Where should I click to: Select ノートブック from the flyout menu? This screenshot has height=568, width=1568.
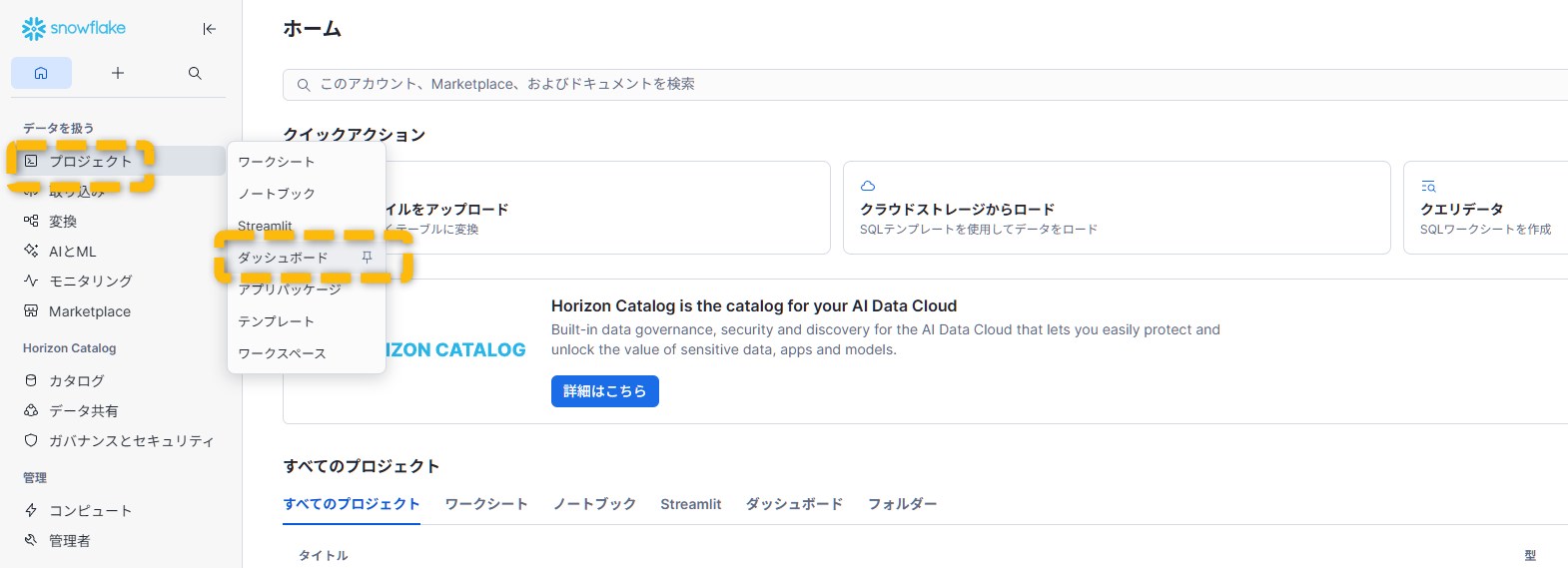277,194
